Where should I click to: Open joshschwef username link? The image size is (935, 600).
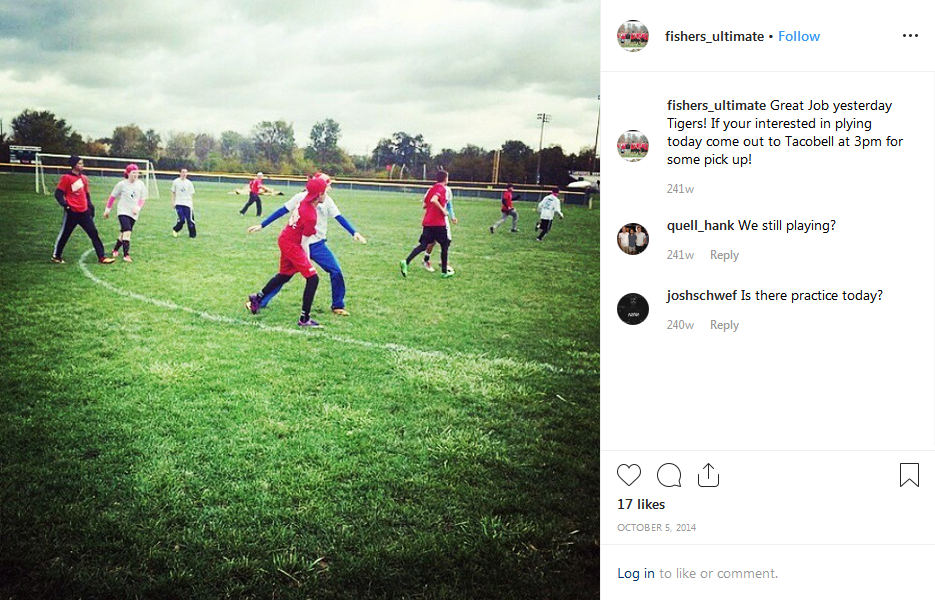click(x=701, y=295)
